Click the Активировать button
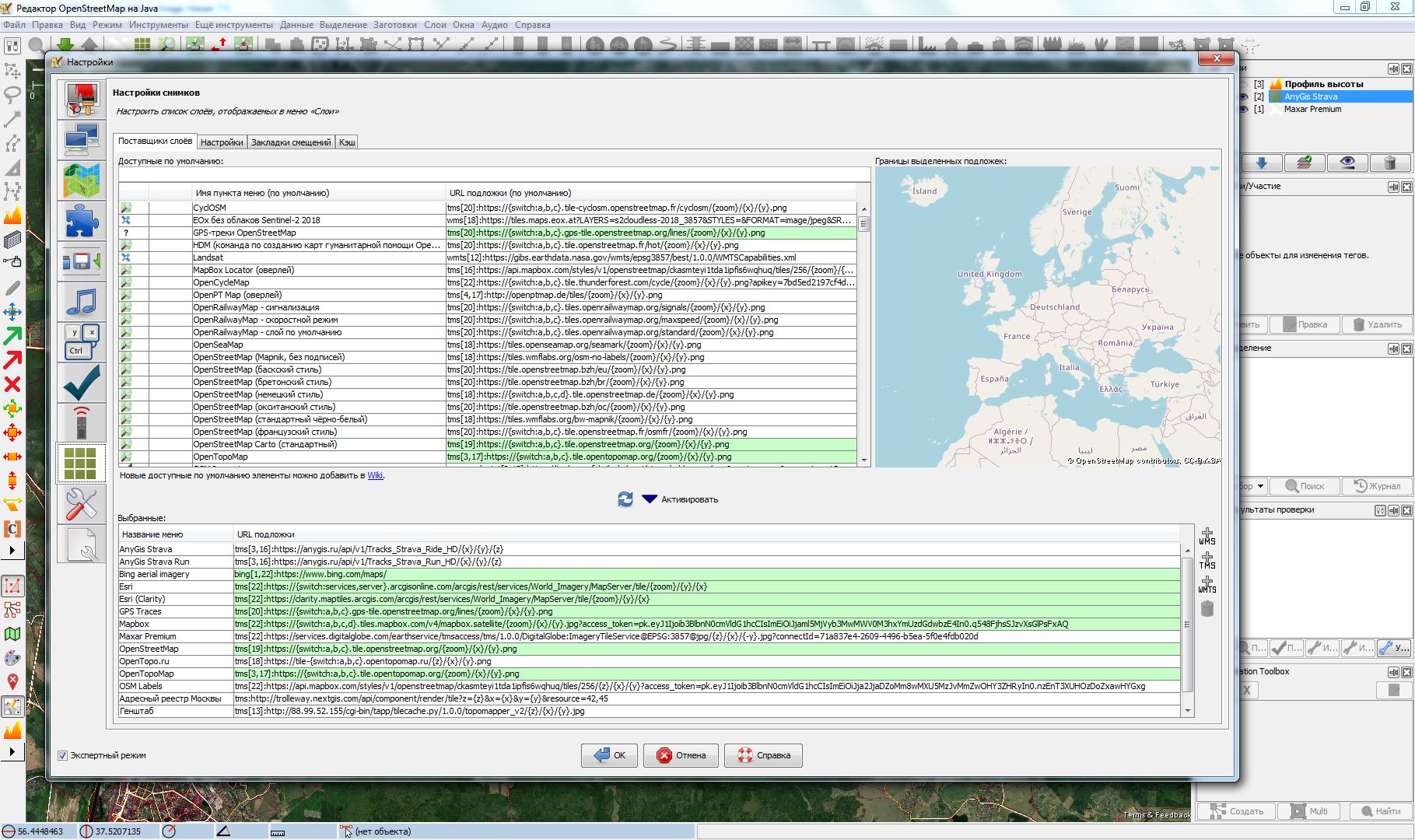Viewport: 1415px width, 840px height. [x=680, y=499]
